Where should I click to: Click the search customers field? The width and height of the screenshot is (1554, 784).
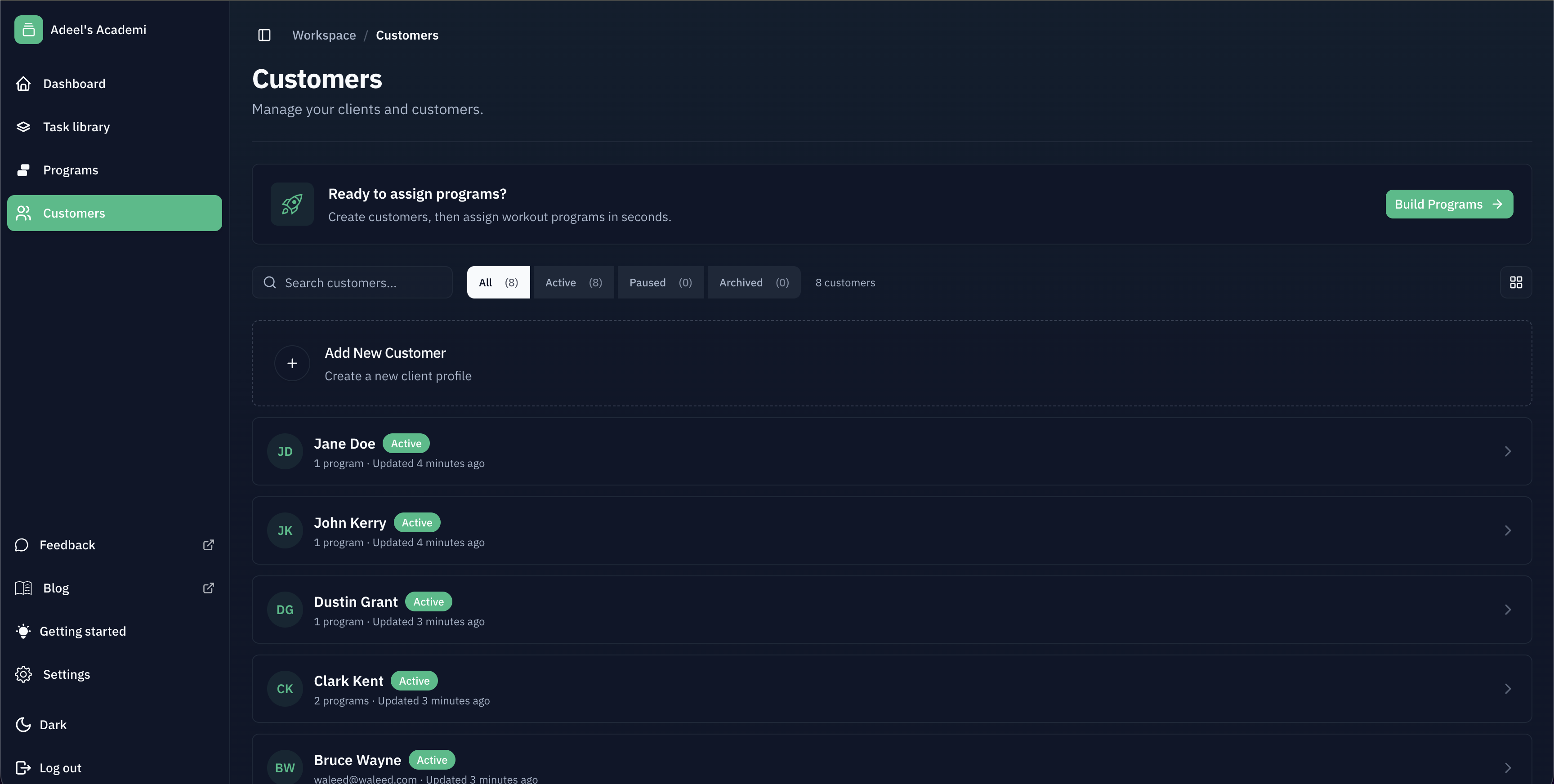(x=352, y=281)
